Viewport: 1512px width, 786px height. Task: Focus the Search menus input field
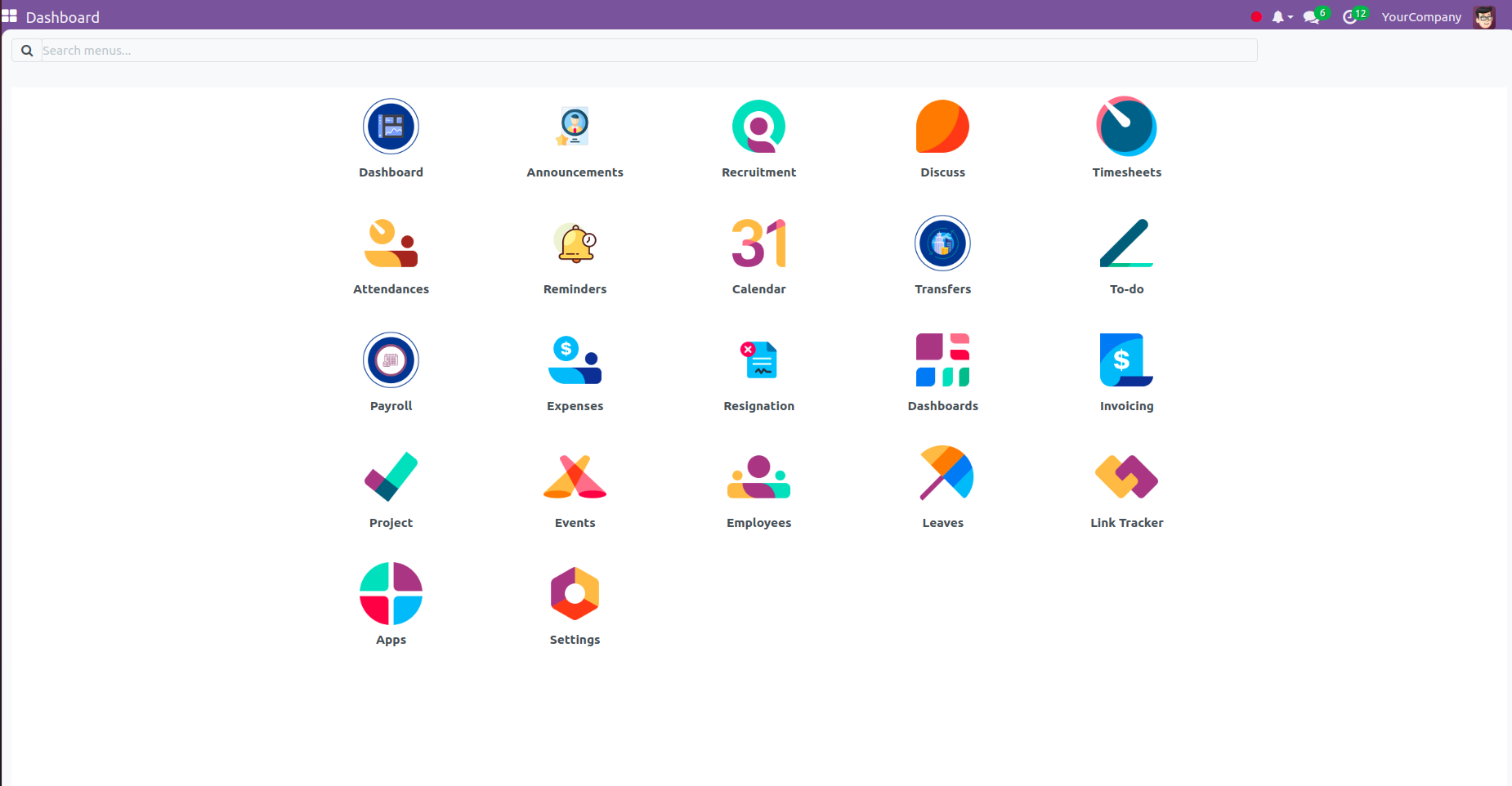(646, 51)
